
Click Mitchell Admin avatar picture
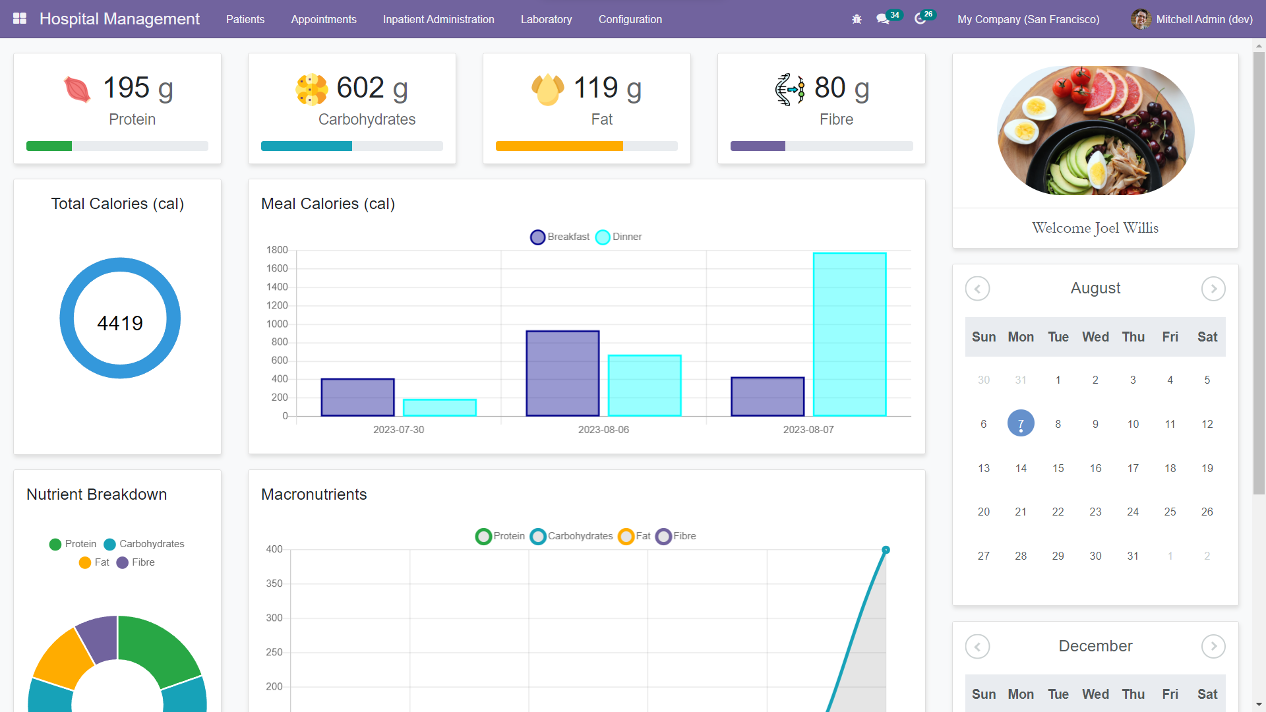click(1140, 19)
